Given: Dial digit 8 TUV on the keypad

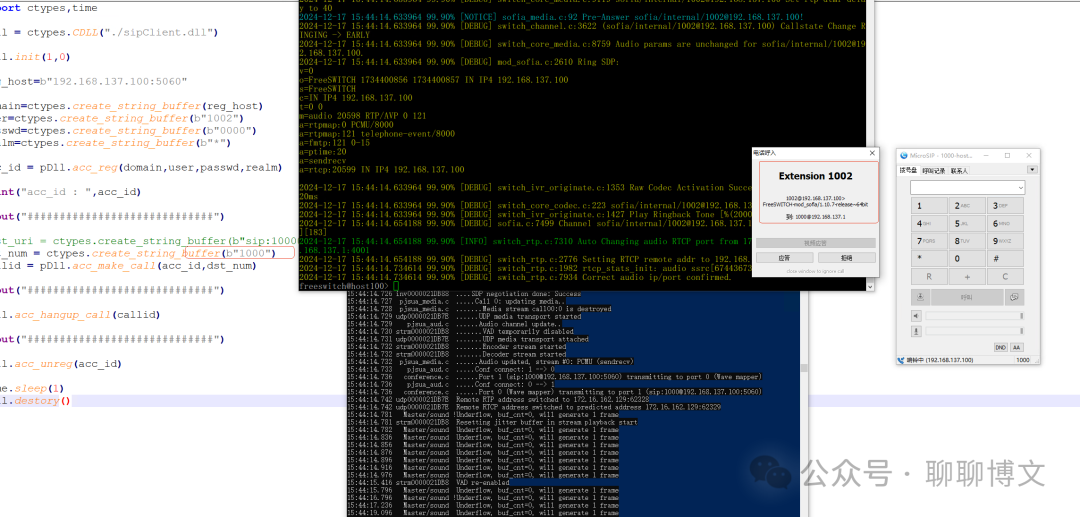Looking at the screenshot, I should (x=967, y=241).
